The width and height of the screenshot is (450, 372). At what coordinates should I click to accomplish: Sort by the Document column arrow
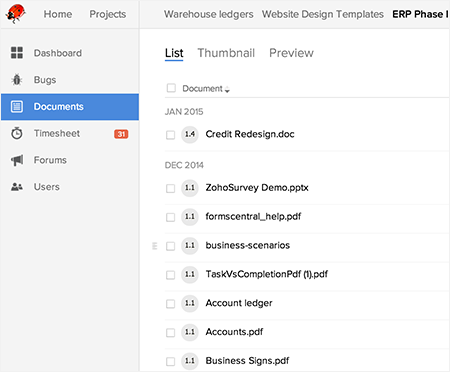[x=227, y=89]
